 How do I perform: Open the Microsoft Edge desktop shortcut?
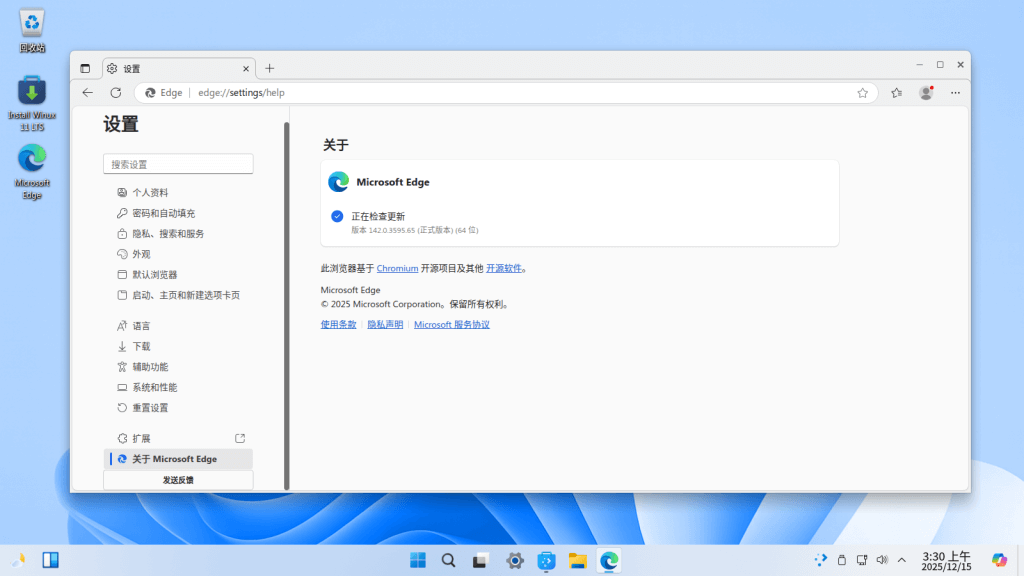tap(31, 172)
